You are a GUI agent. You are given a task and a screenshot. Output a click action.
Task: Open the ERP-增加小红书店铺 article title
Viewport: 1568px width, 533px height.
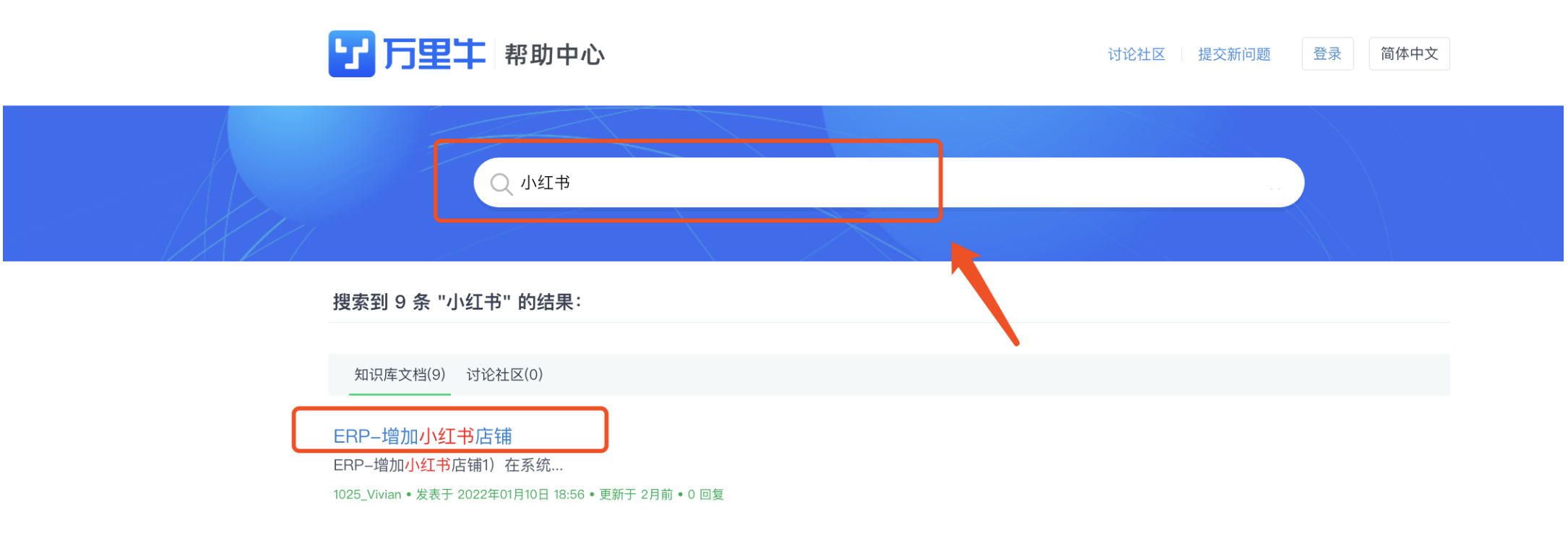[x=423, y=436]
